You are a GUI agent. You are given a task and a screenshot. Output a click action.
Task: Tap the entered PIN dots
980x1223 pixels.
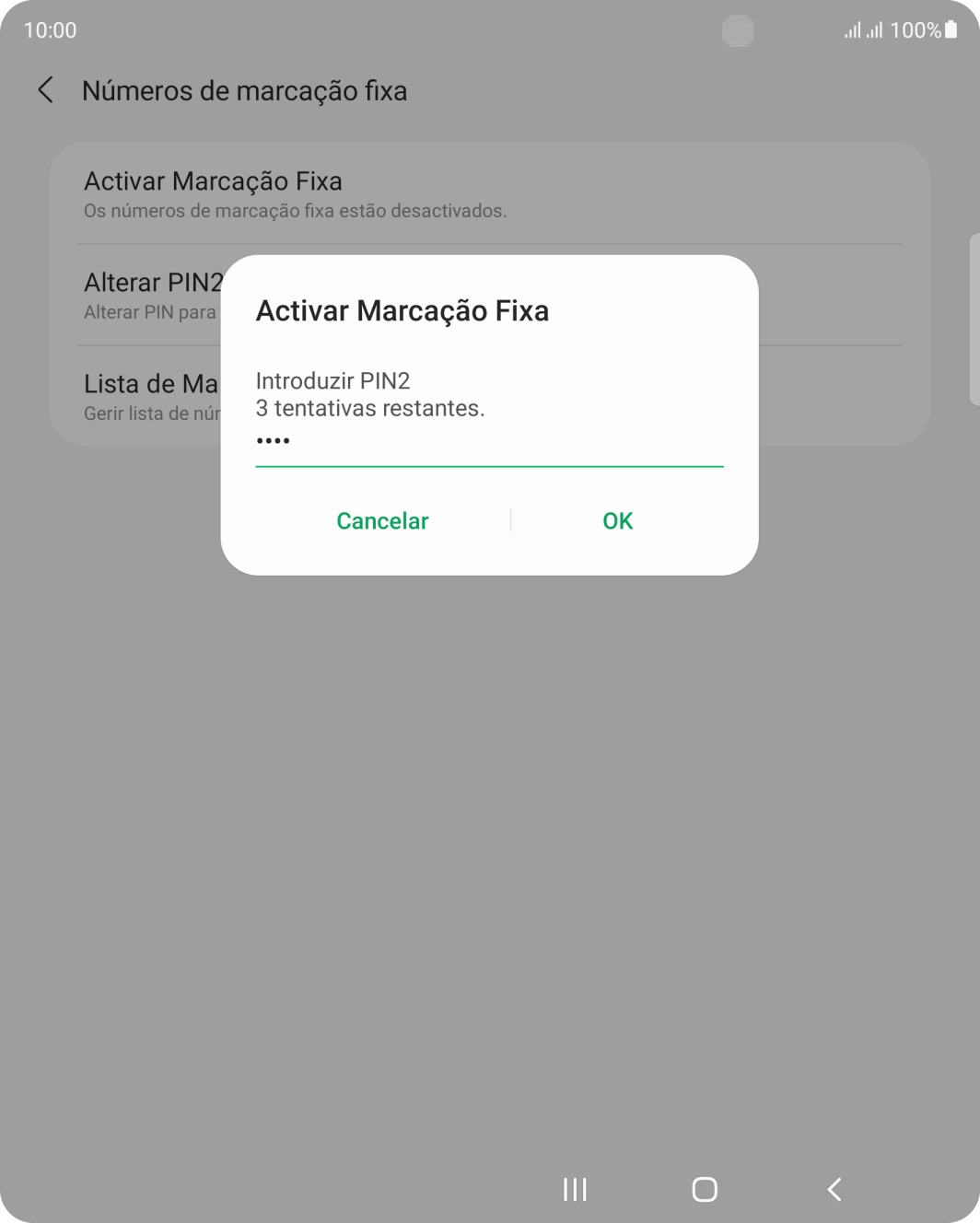tap(273, 440)
